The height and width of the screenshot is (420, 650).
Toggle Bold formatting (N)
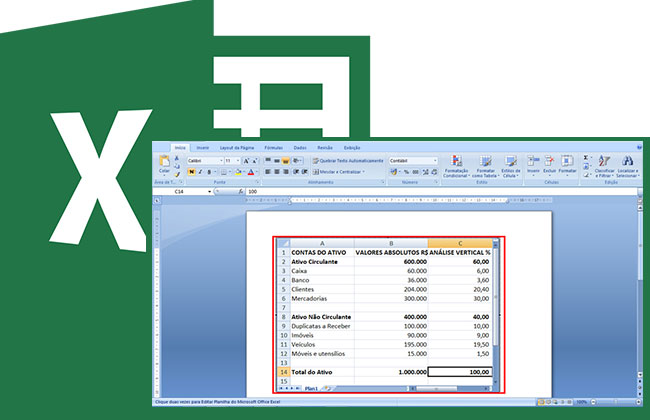[191, 172]
